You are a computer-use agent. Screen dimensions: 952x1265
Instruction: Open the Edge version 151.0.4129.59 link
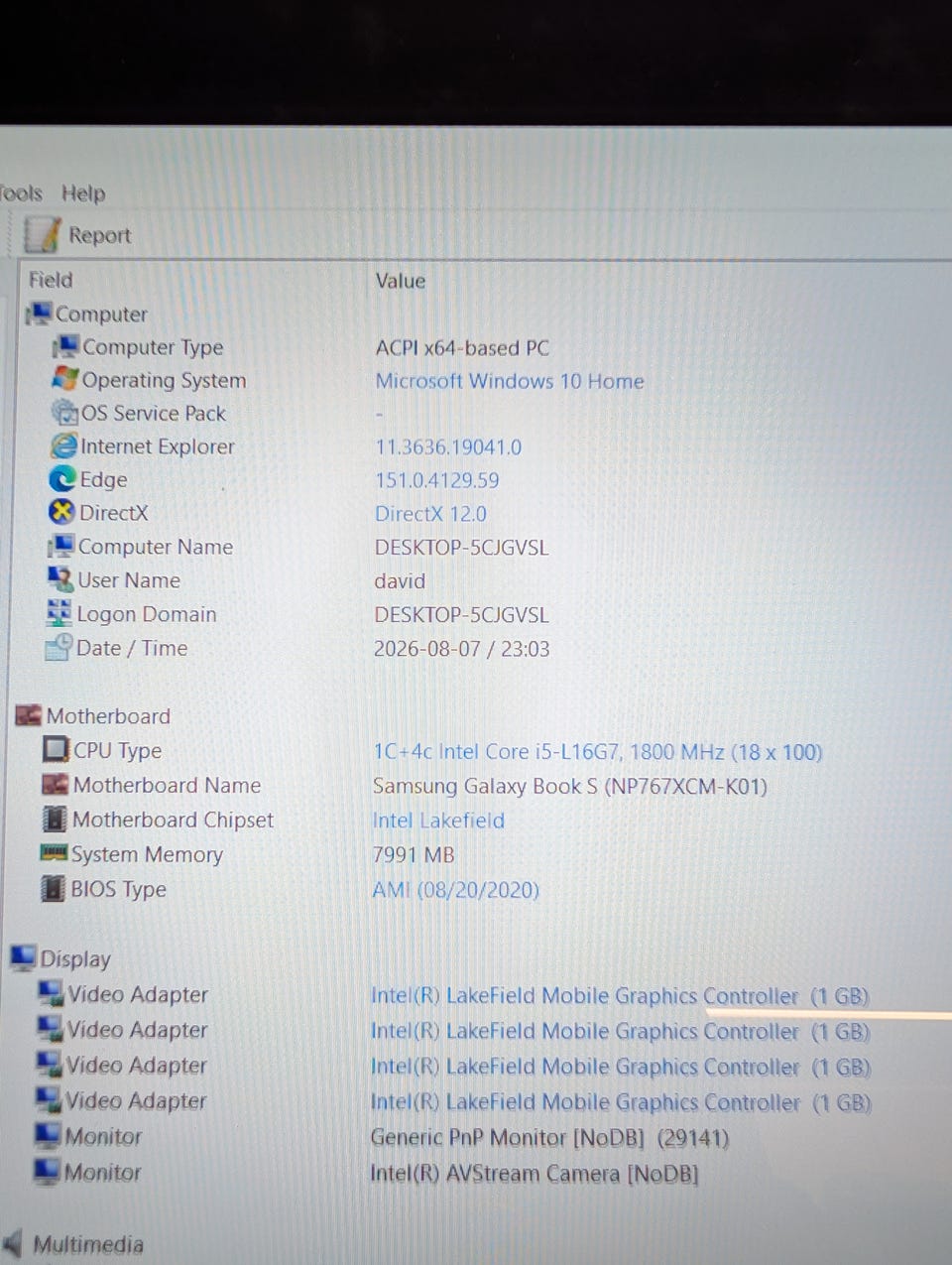(x=436, y=480)
